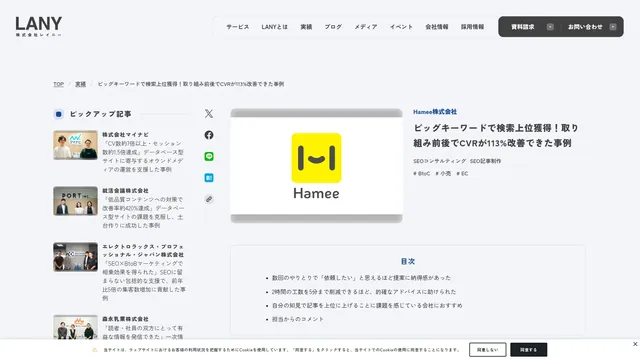Click the Hamee株式会社 company link
Image resolution: width=640 pixels, height=360 pixels.
tap(435, 112)
